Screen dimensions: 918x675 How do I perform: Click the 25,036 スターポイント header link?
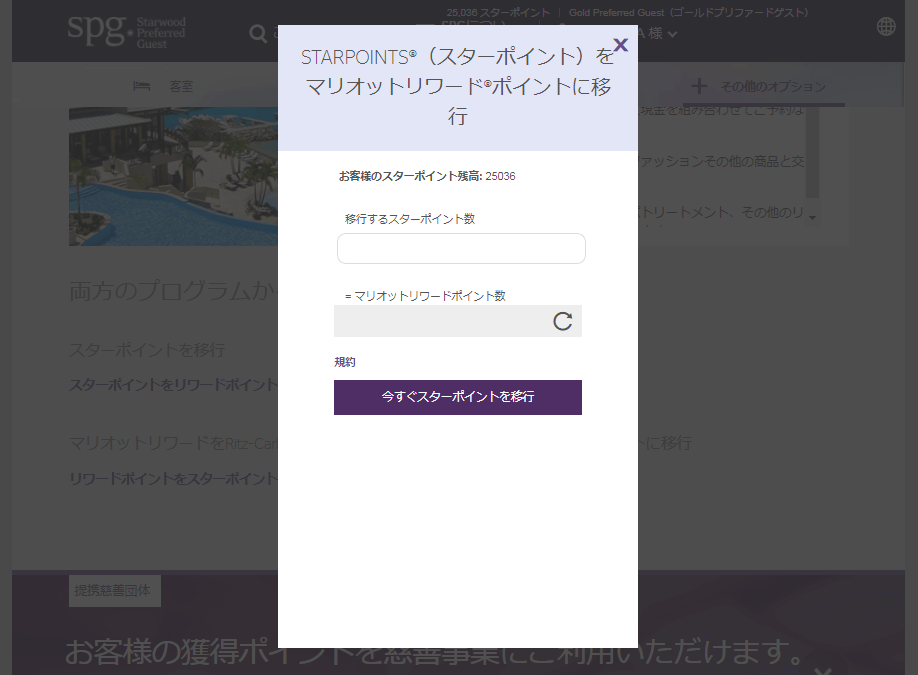[498, 13]
